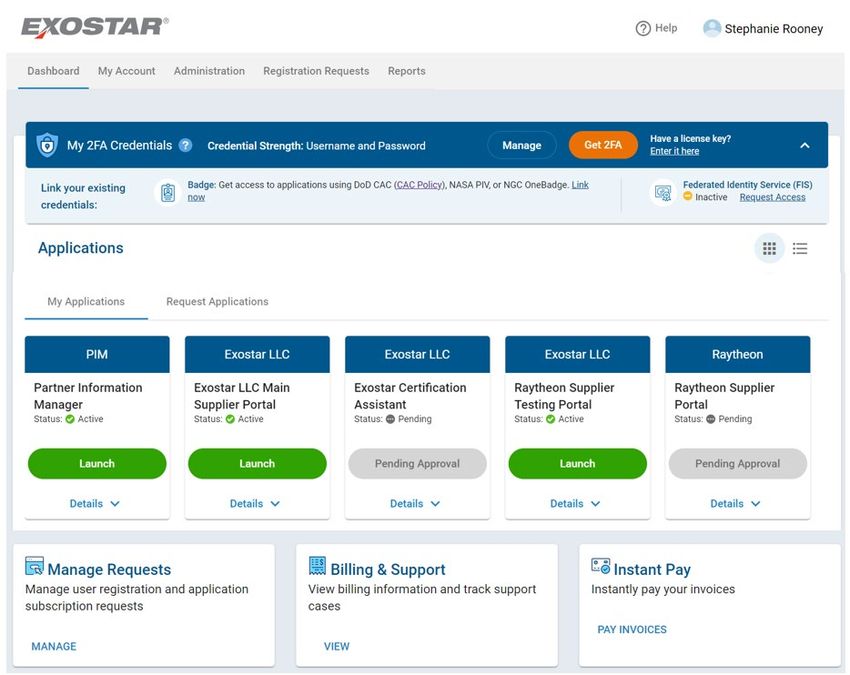Click the Link now badge link
Viewport: 850px width, 675px height.
point(579,185)
